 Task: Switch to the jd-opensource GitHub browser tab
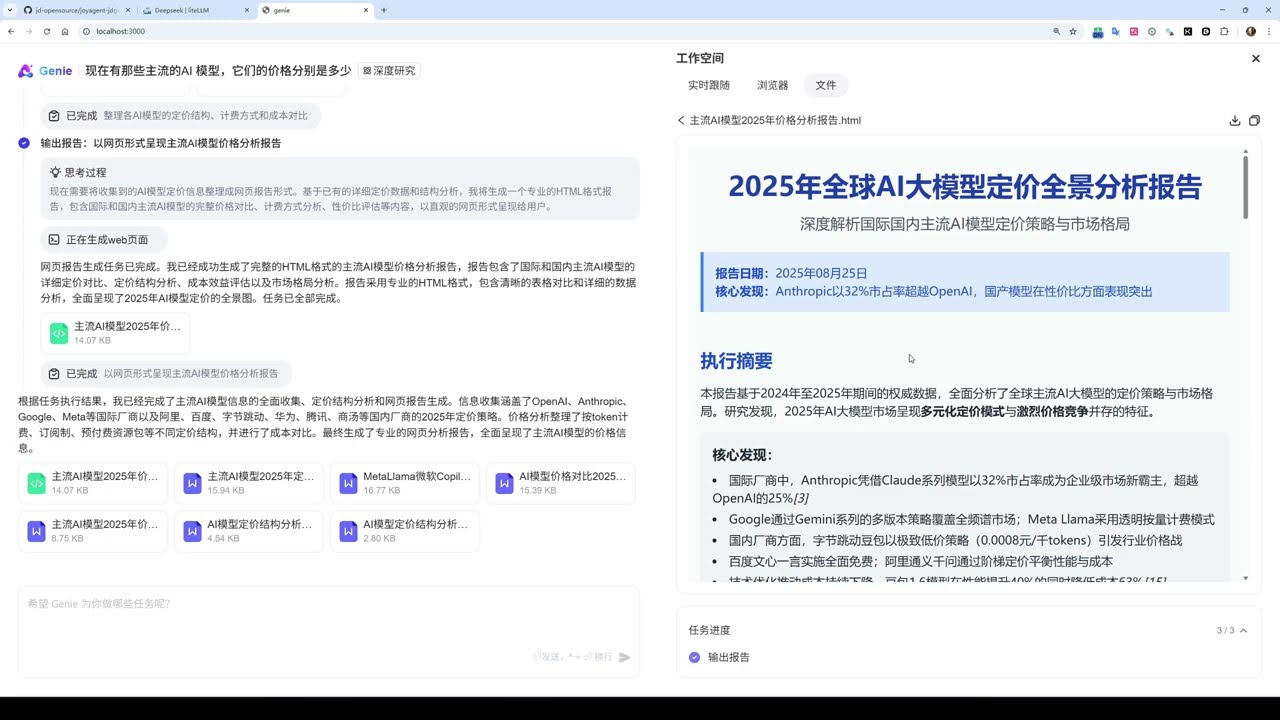click(x=76, y=10)
